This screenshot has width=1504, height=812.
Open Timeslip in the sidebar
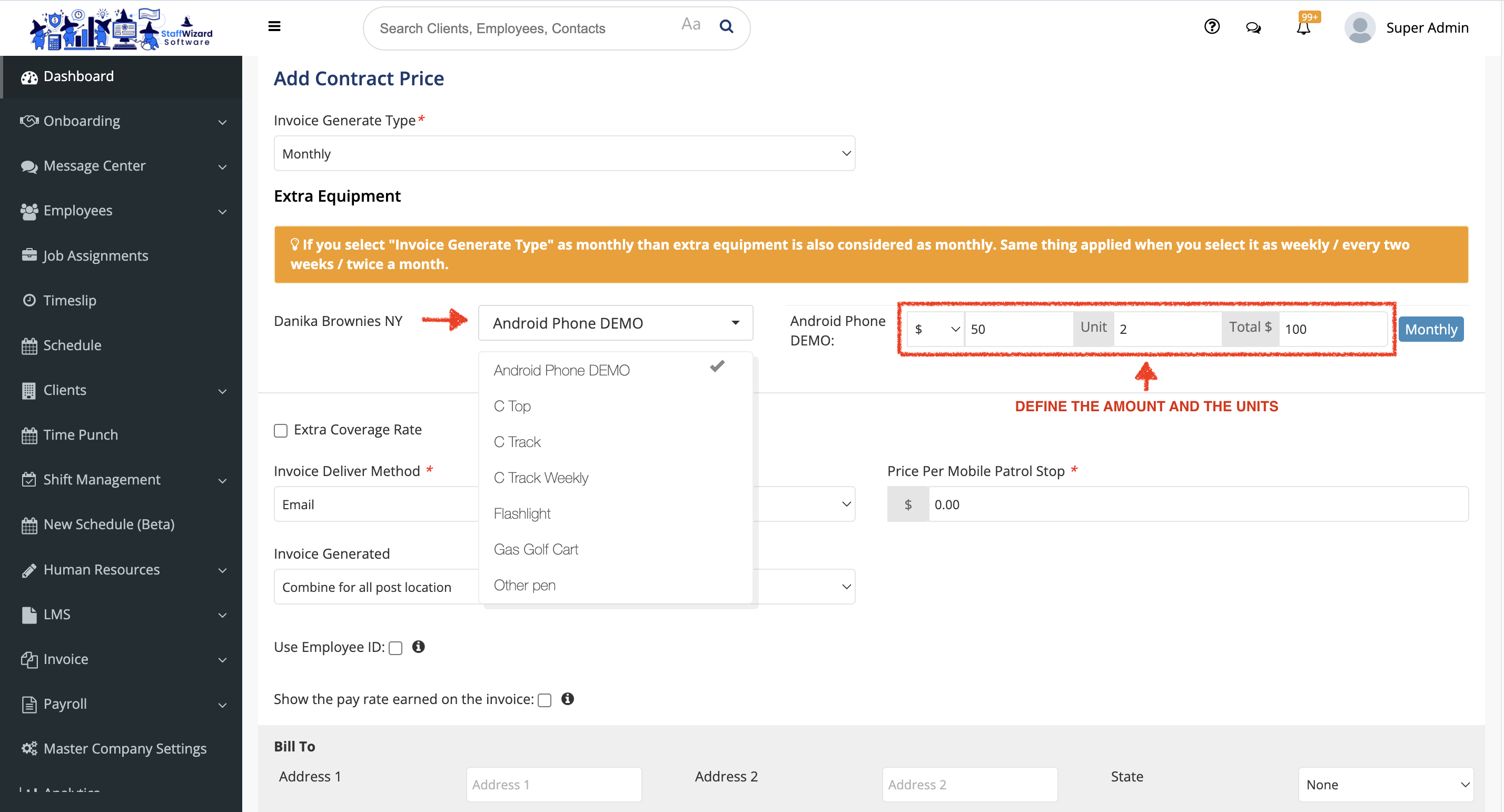click(x=70, y=300)
